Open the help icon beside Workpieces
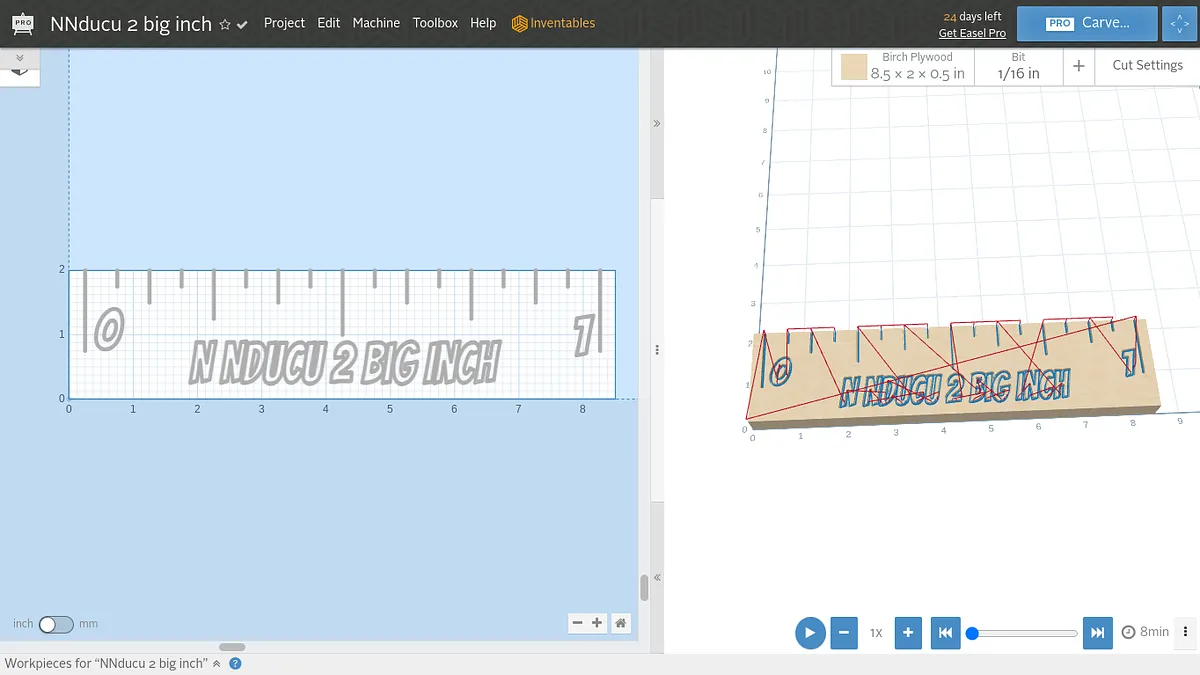Viewport: 1200px width, 675px height. [x=235, y=663]
